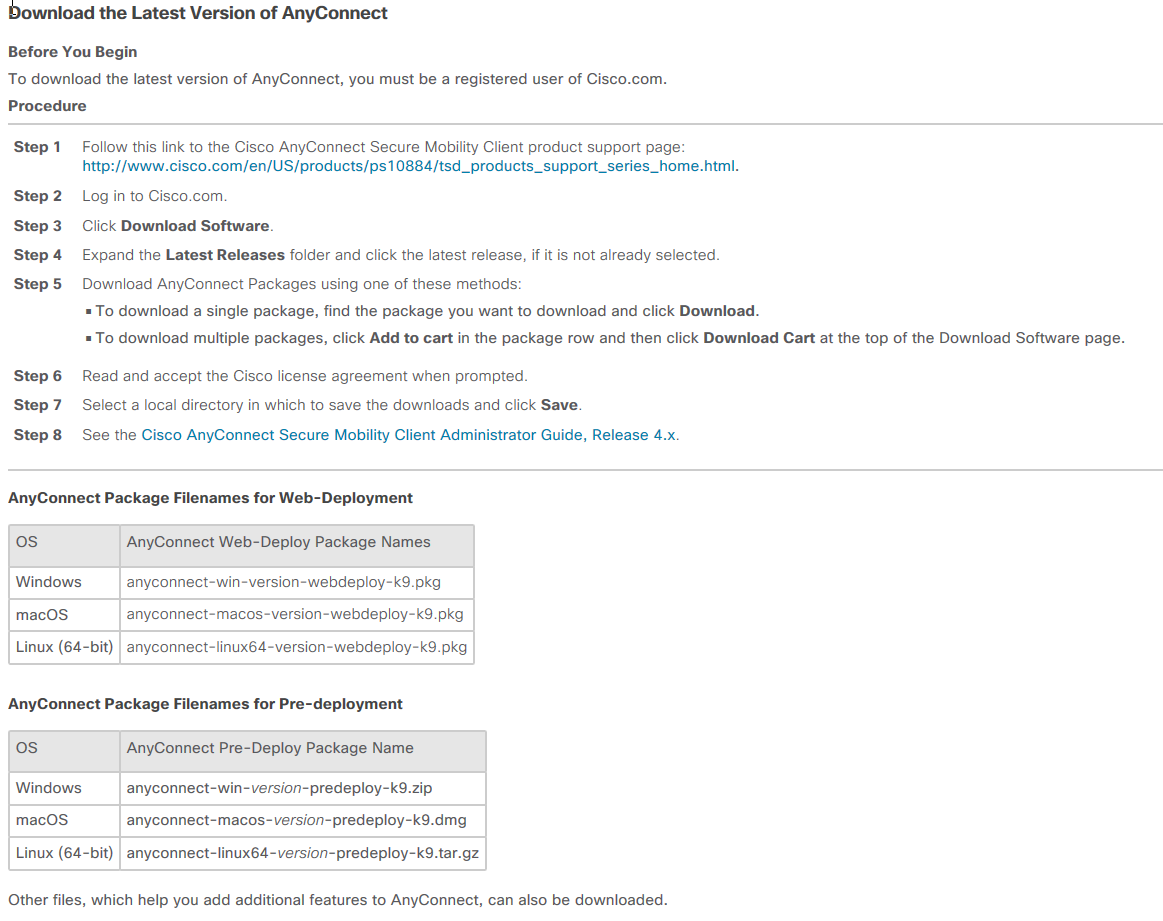Viewport: 1163px width, 921px height.
Task: Click the bold 'Save' text in Step 7
Action: [x=559, y=405]
